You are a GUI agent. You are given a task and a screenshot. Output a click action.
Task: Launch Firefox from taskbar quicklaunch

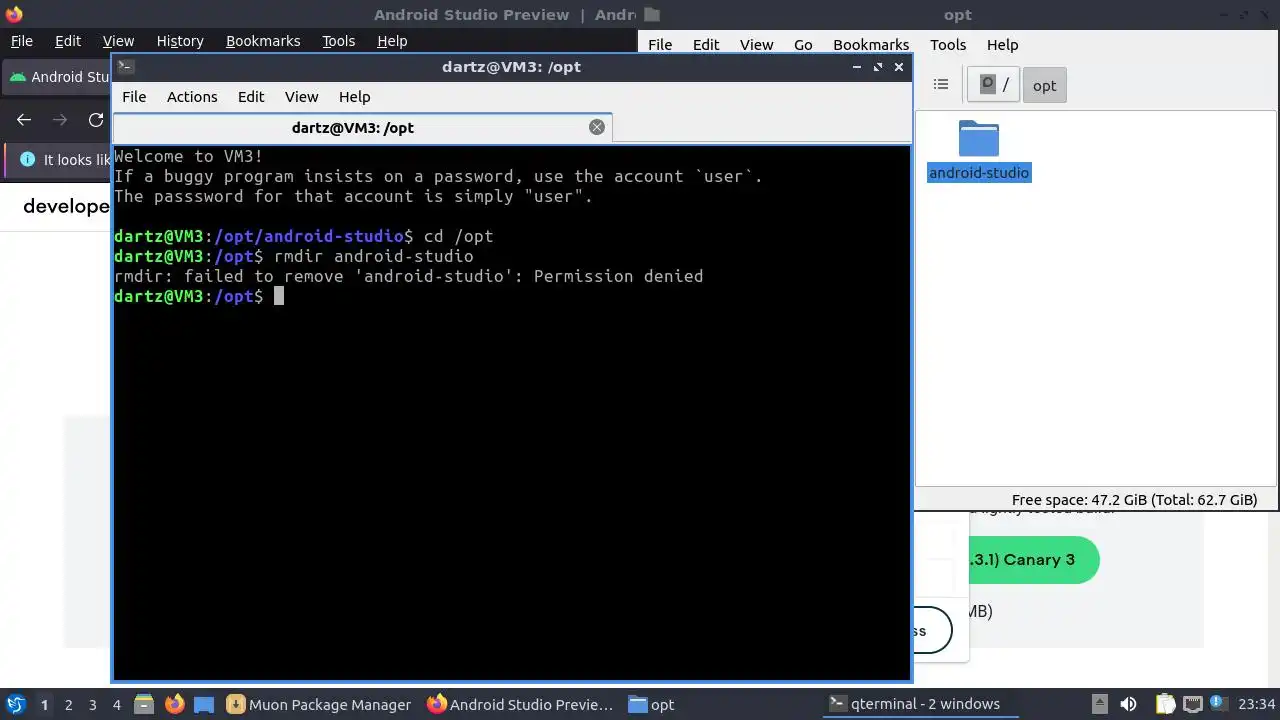pyautogui.click(x=174, y=704)
